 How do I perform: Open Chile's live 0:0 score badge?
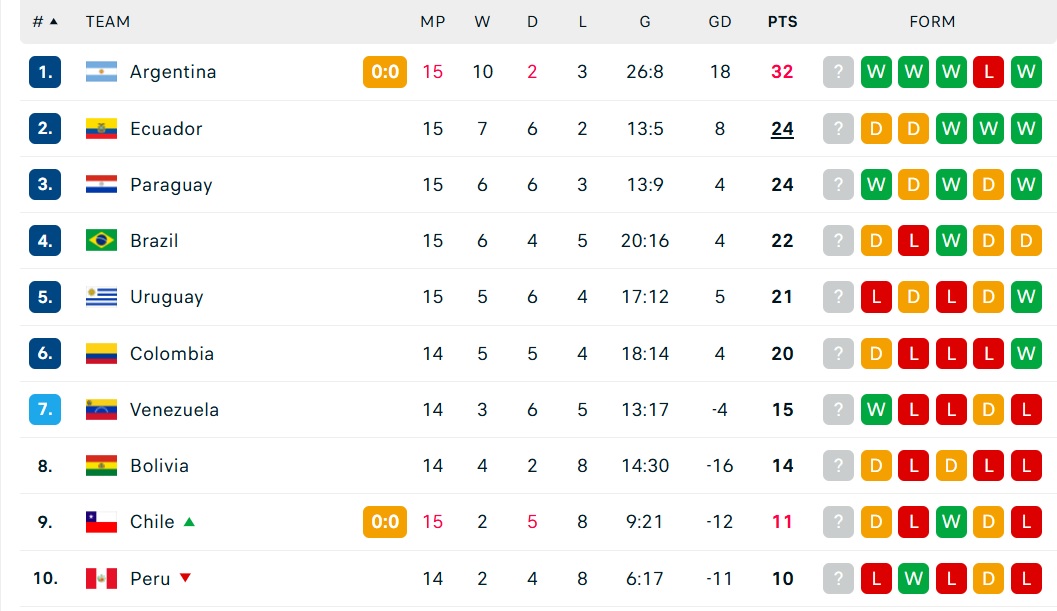coord(385,521)
